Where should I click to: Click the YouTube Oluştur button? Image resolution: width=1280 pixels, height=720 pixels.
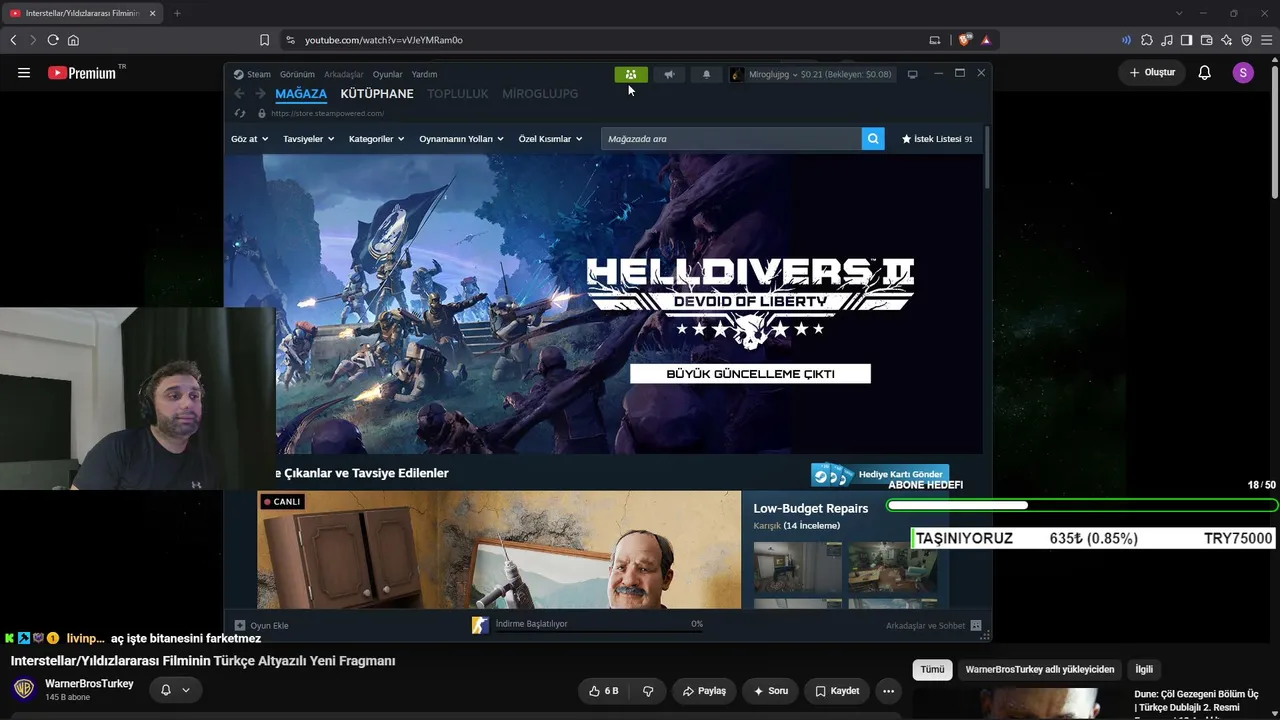coord(1152,72)
